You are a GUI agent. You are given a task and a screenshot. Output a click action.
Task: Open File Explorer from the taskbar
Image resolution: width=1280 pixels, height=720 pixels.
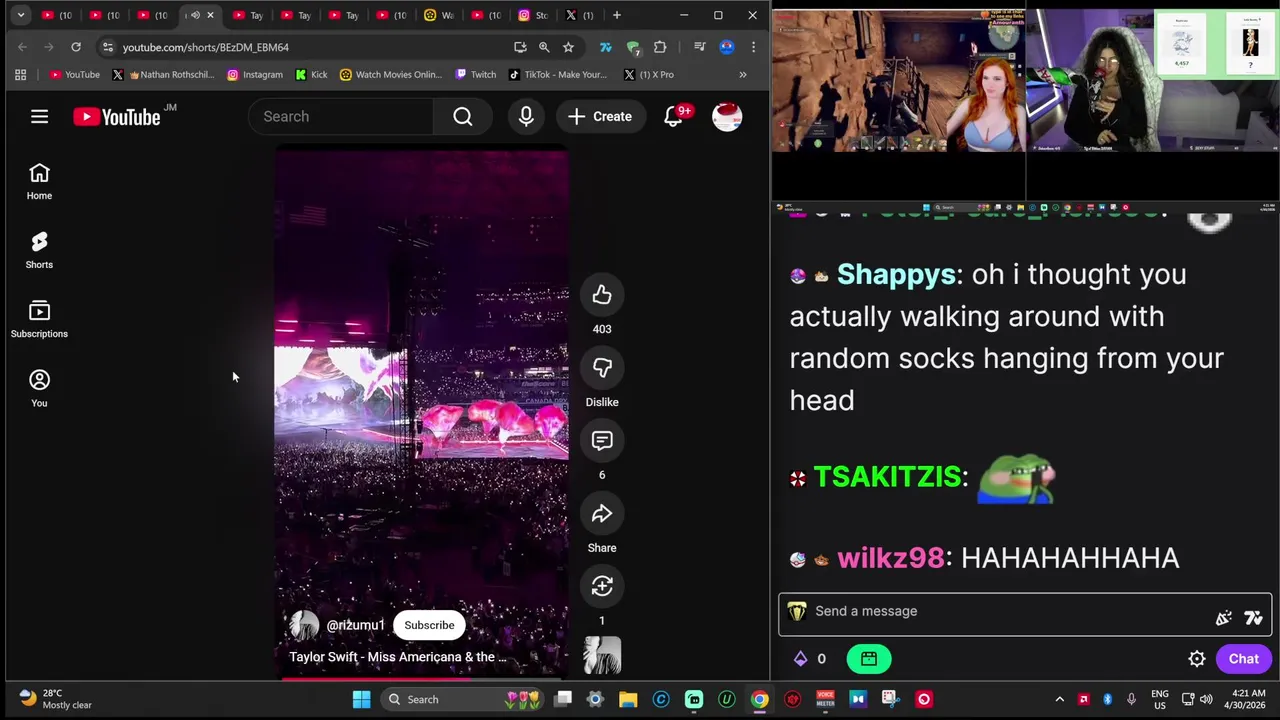[628, 699]
